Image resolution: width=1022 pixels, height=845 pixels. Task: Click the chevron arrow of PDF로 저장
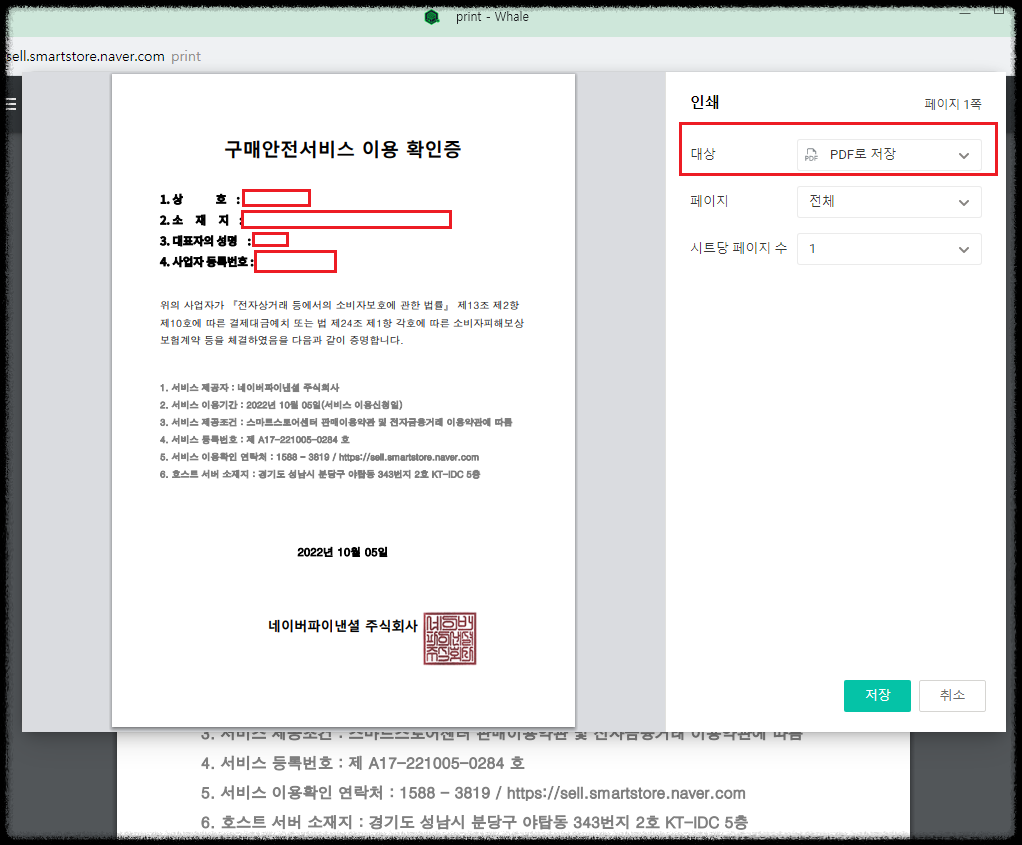[x=964, y=155]
